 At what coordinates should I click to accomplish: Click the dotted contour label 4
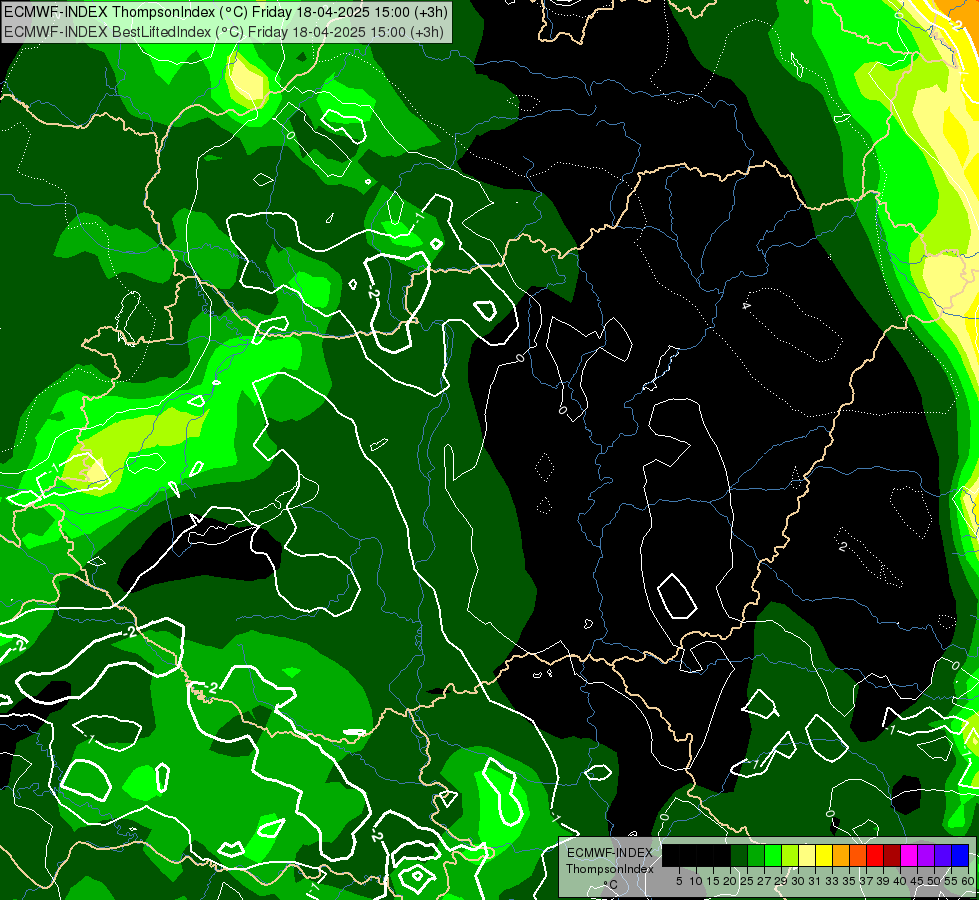745,306
